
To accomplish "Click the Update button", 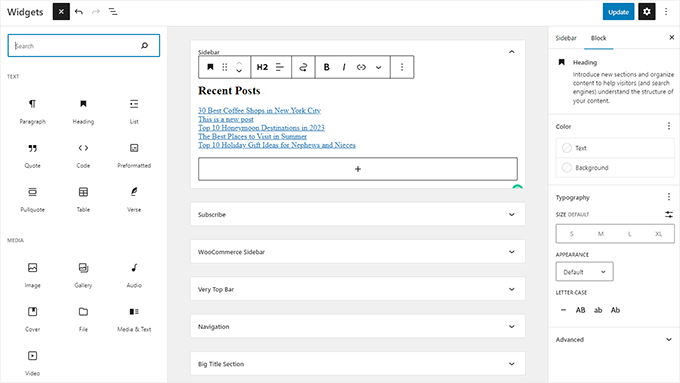I will [x=618, y=12].
